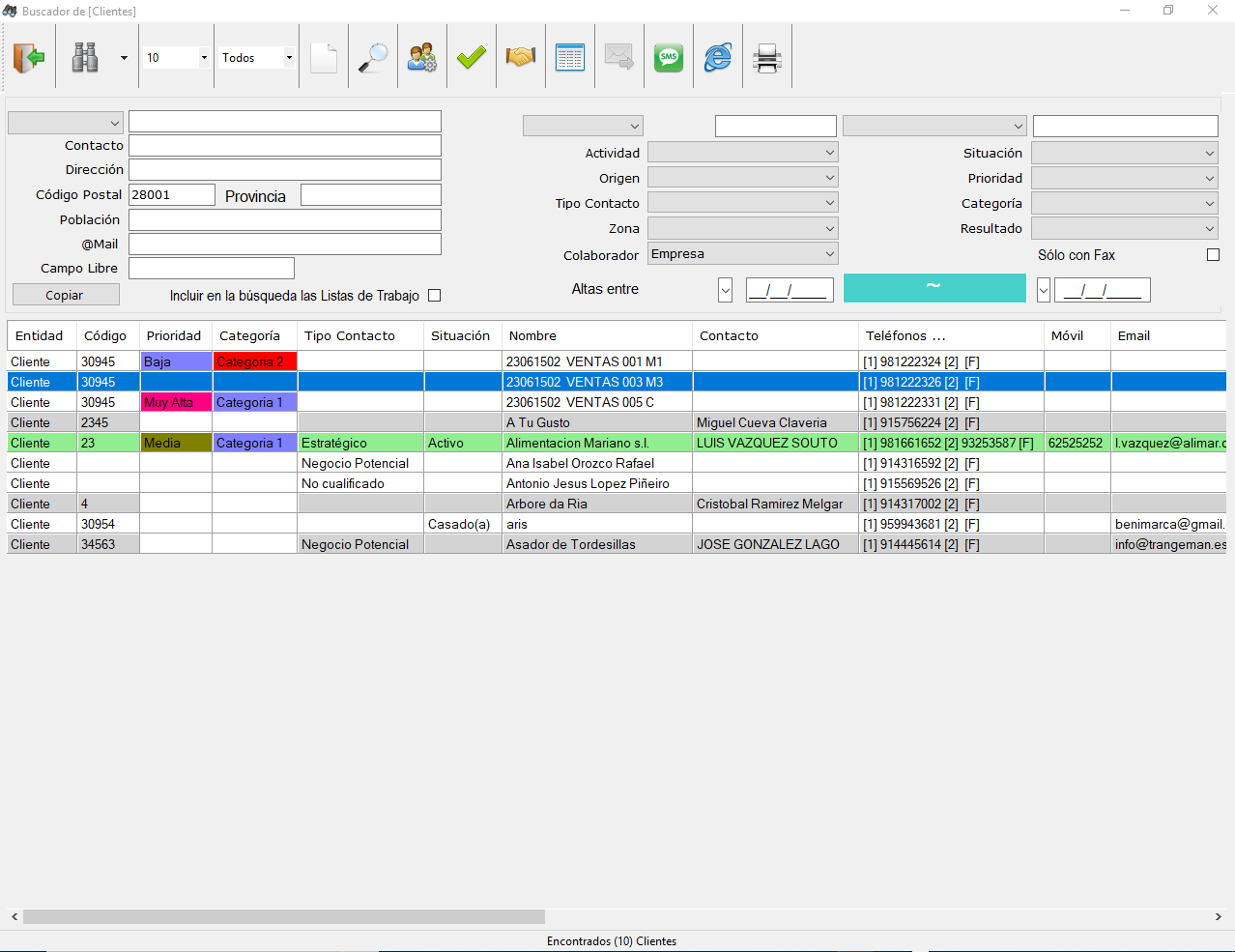Sort by the Nombre column header
The width and height of the screenshot is (1235, 952).
[597, 335]
